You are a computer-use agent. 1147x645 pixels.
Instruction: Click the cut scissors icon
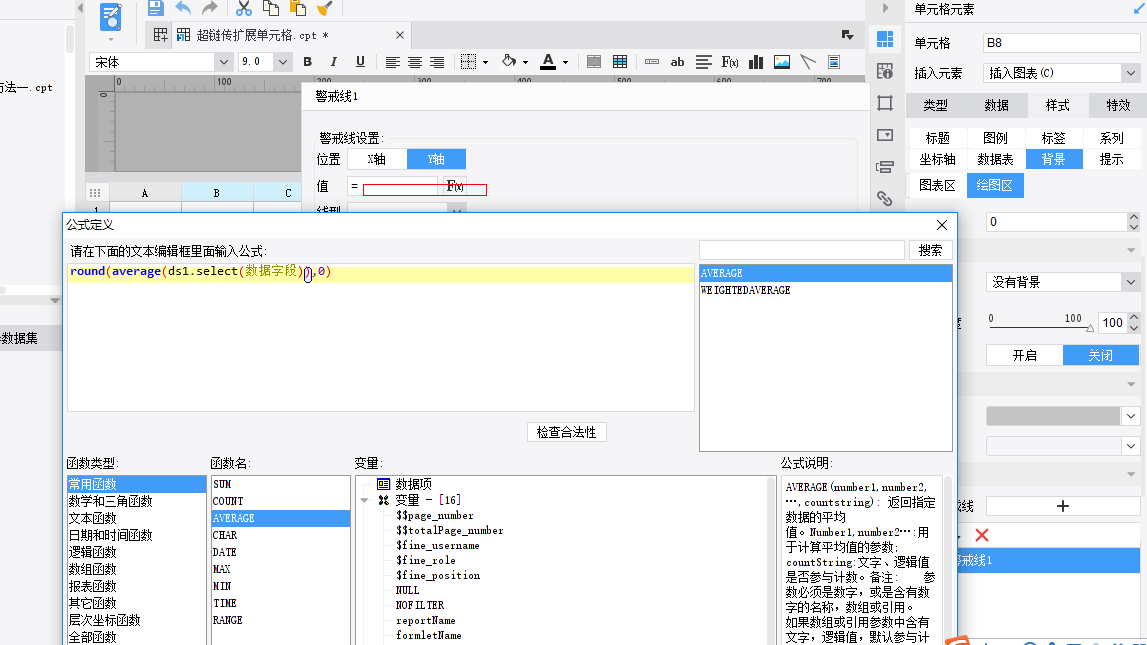point(244,9)
